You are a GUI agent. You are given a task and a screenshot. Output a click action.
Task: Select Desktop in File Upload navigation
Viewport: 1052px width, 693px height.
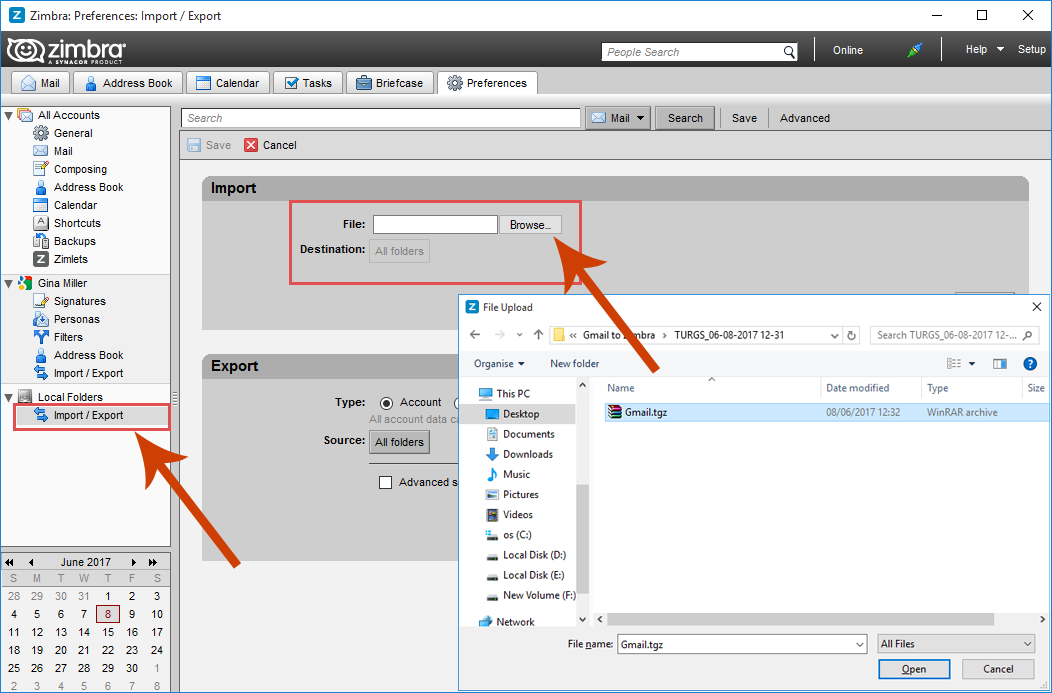pos(521,414)
